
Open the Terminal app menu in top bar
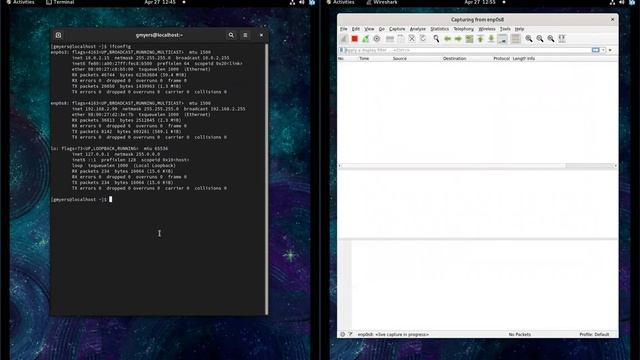pyautogui.click(x=60, y=2)
